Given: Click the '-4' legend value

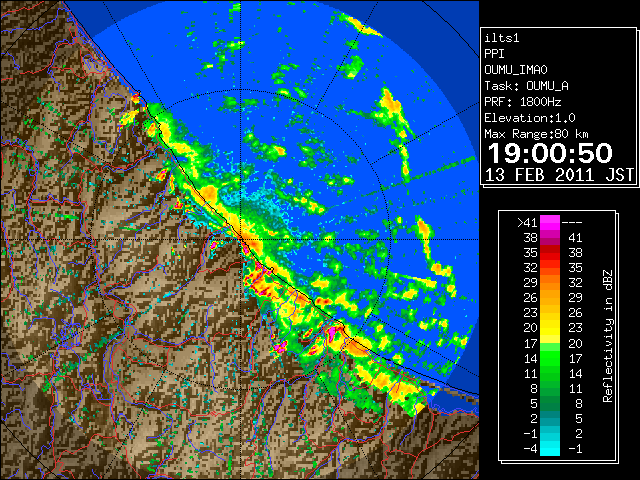Looking at the screenshot, I should pos(530,449).
